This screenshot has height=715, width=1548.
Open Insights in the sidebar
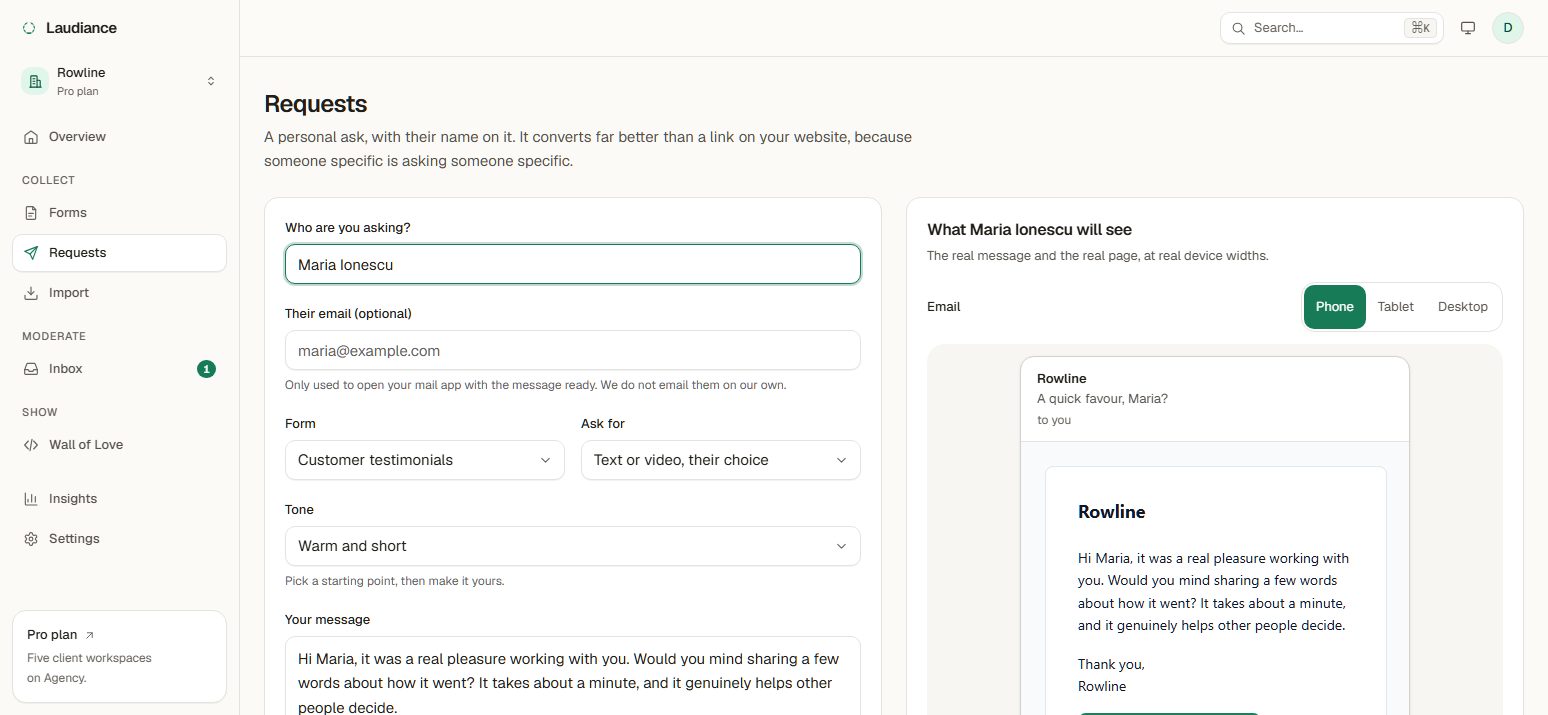pos(119,499)
